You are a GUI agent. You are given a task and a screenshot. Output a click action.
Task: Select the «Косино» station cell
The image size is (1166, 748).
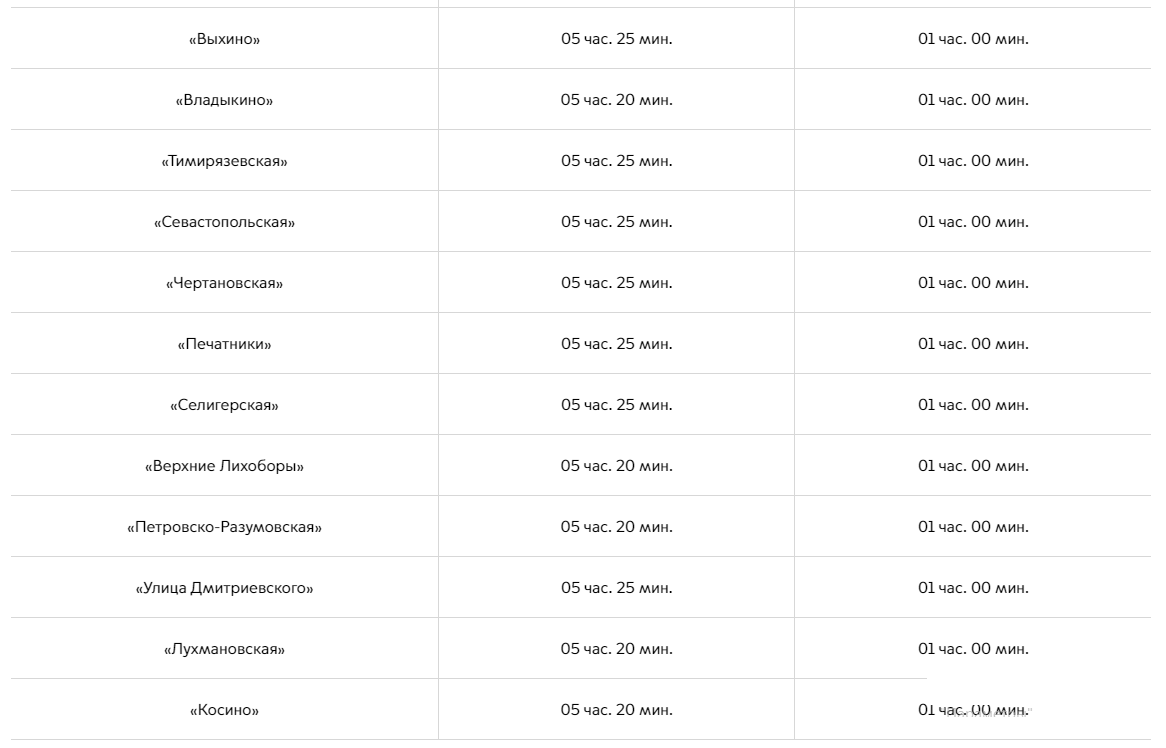pyautogui.click(x=224, y=710)
